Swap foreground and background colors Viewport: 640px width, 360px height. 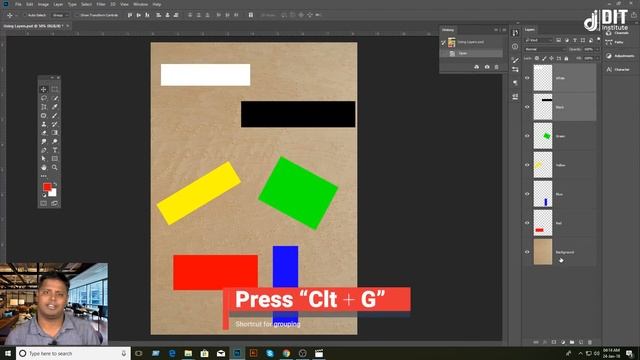click(x=55, y=184)
